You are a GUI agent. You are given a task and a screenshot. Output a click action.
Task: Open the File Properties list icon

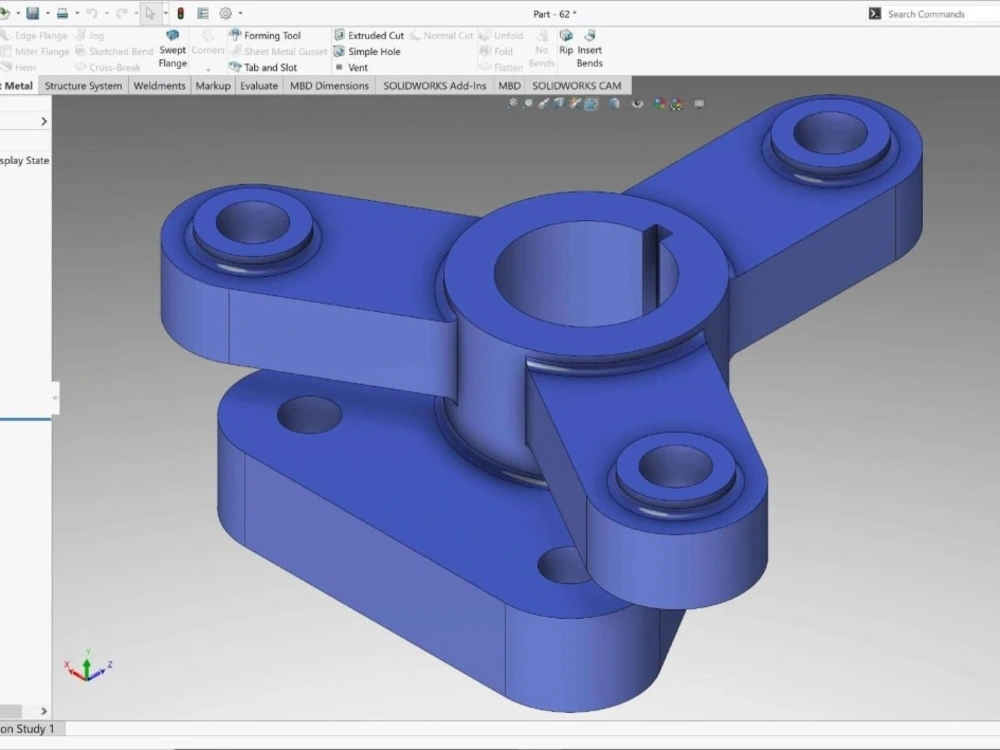click(203, 13)
